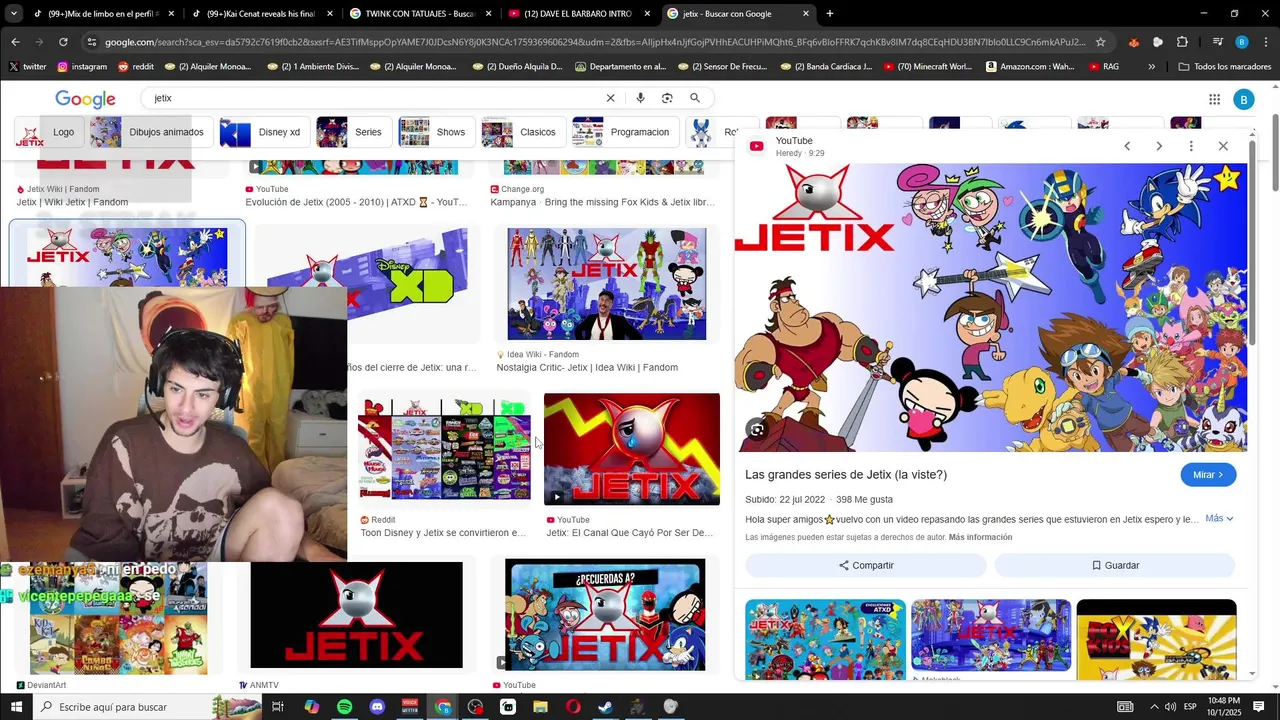Open the twitter bookmark
The image size is (1280, 720).
coord(27,67)
